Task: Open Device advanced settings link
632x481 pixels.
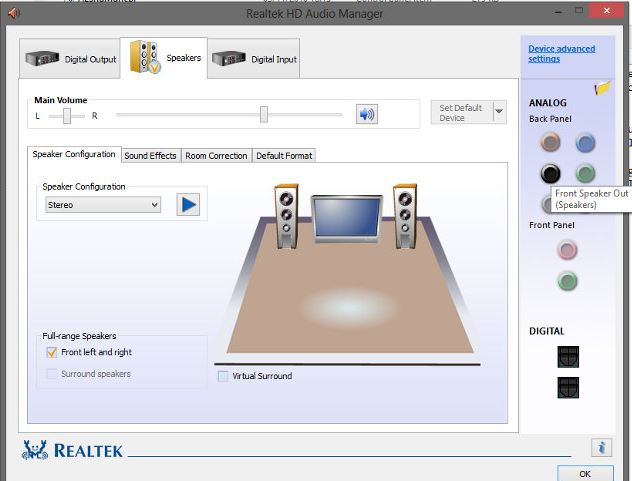Action: click(x=561, y=54)
